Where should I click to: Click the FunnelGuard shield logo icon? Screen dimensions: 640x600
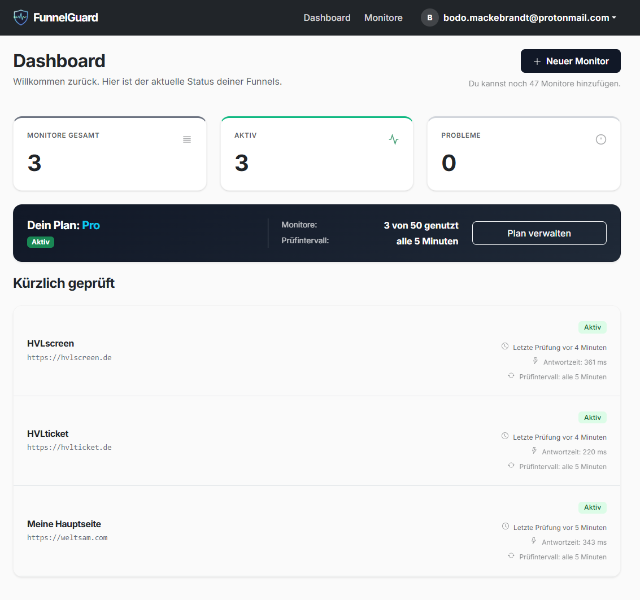pos(21,18)
